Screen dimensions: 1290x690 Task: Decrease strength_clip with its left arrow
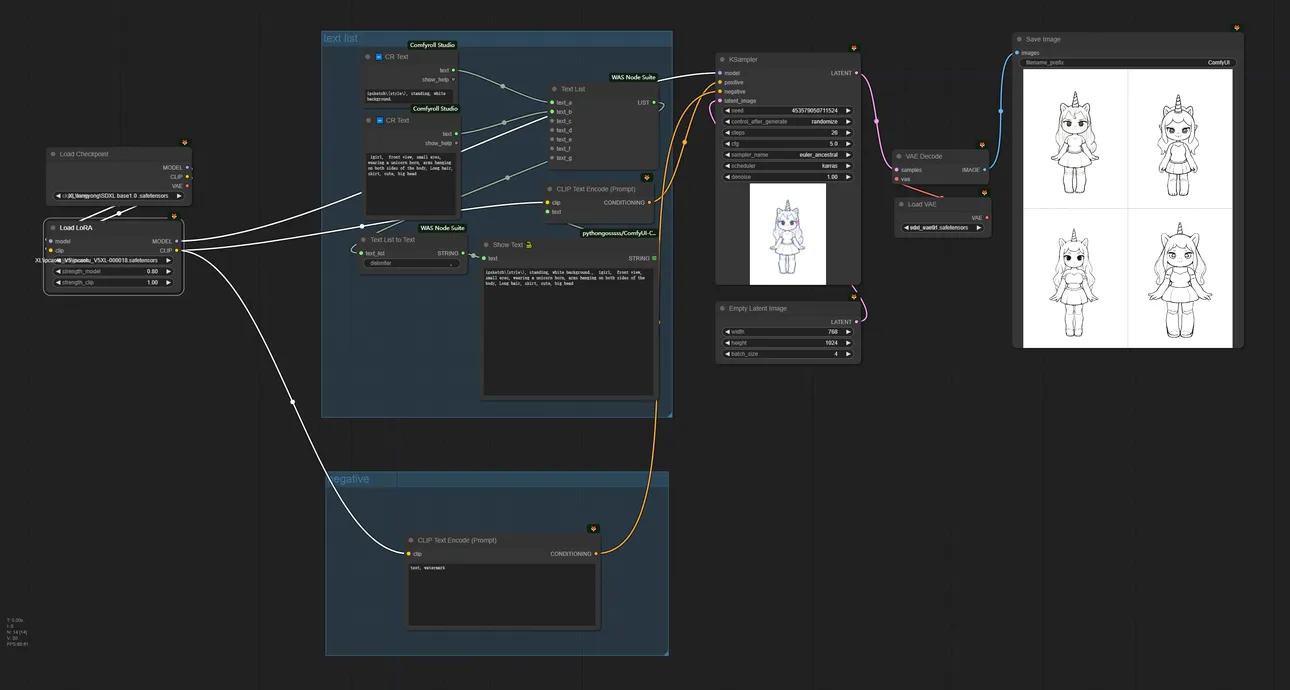59,283
